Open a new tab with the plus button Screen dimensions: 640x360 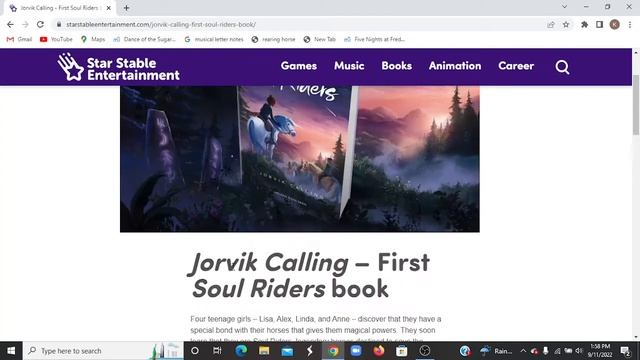point(126,8)
